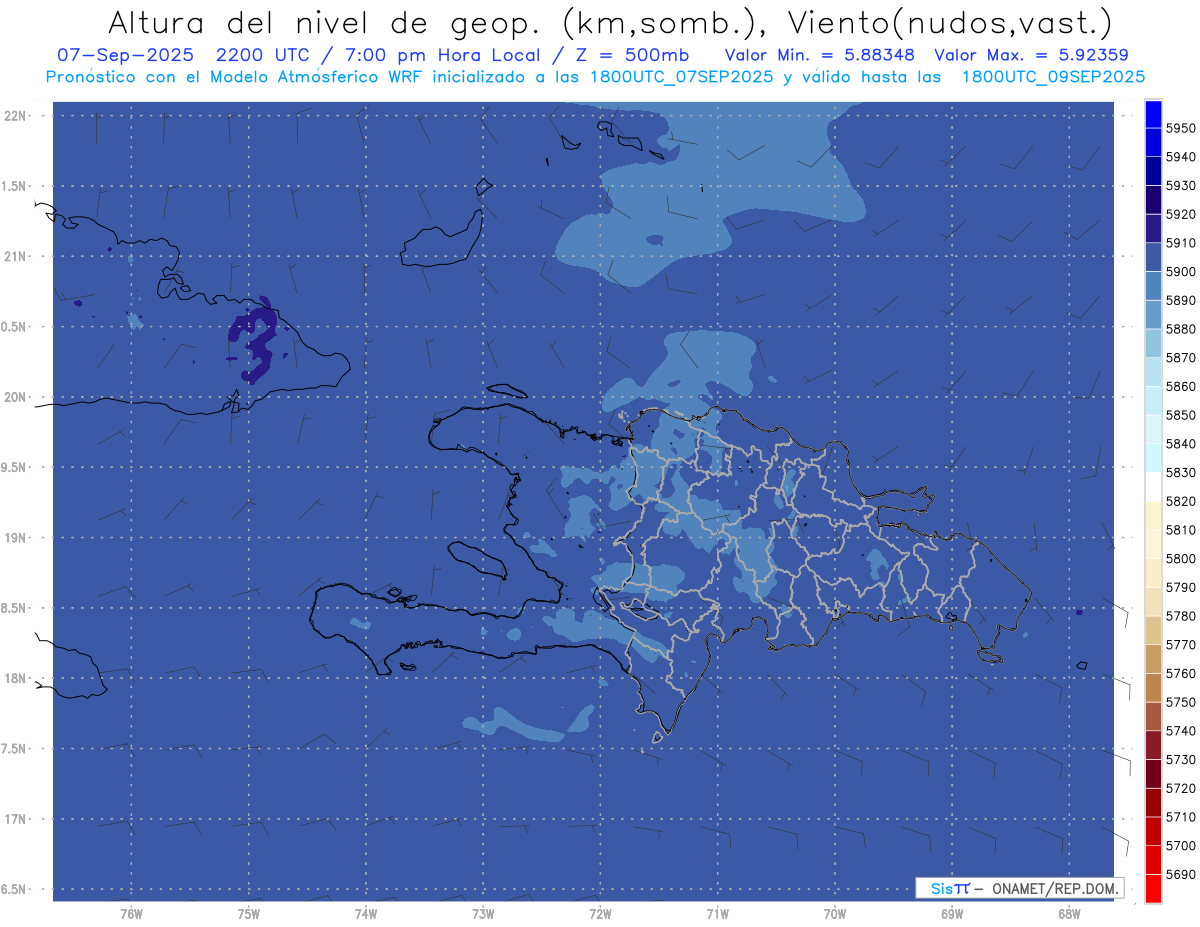Select the 5900 legend color band
Screen dimensions: 1200x927
(x=1153, y=257)
